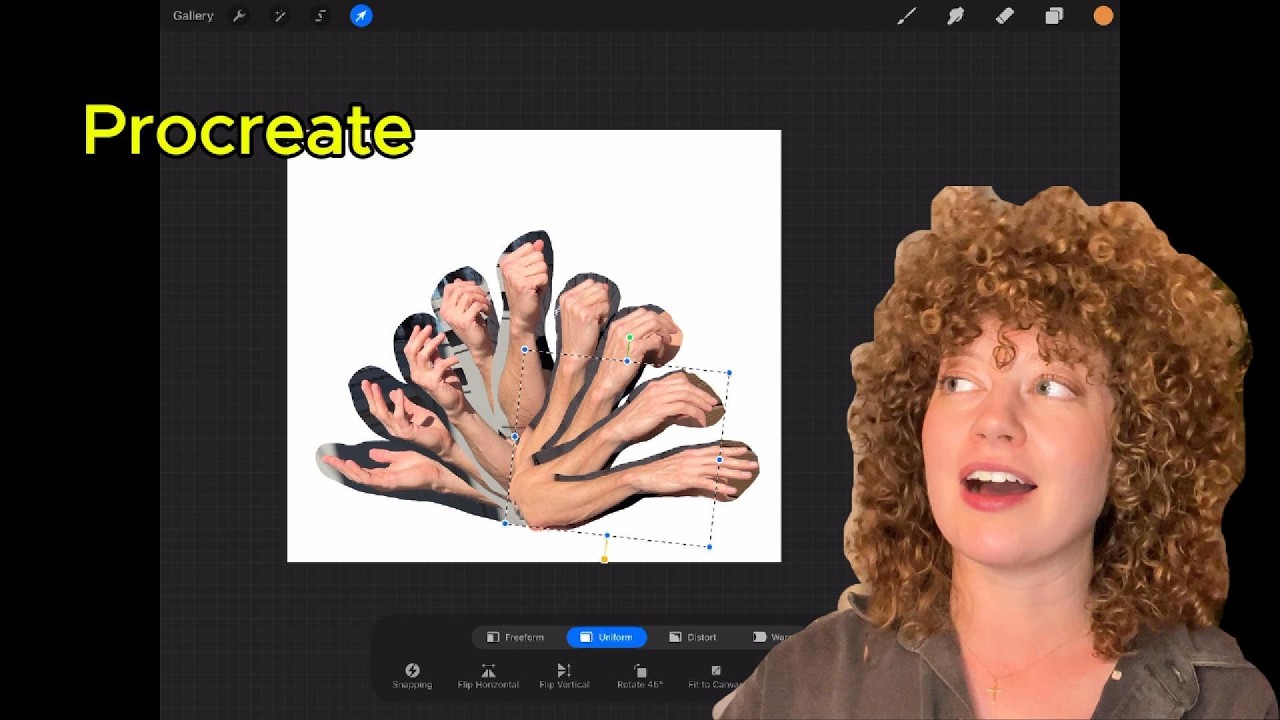Activate the Selection S tool
Image resolution: width=1280 pixels, height=720 pixels.
pyautogui.click(x=320, y=16)
